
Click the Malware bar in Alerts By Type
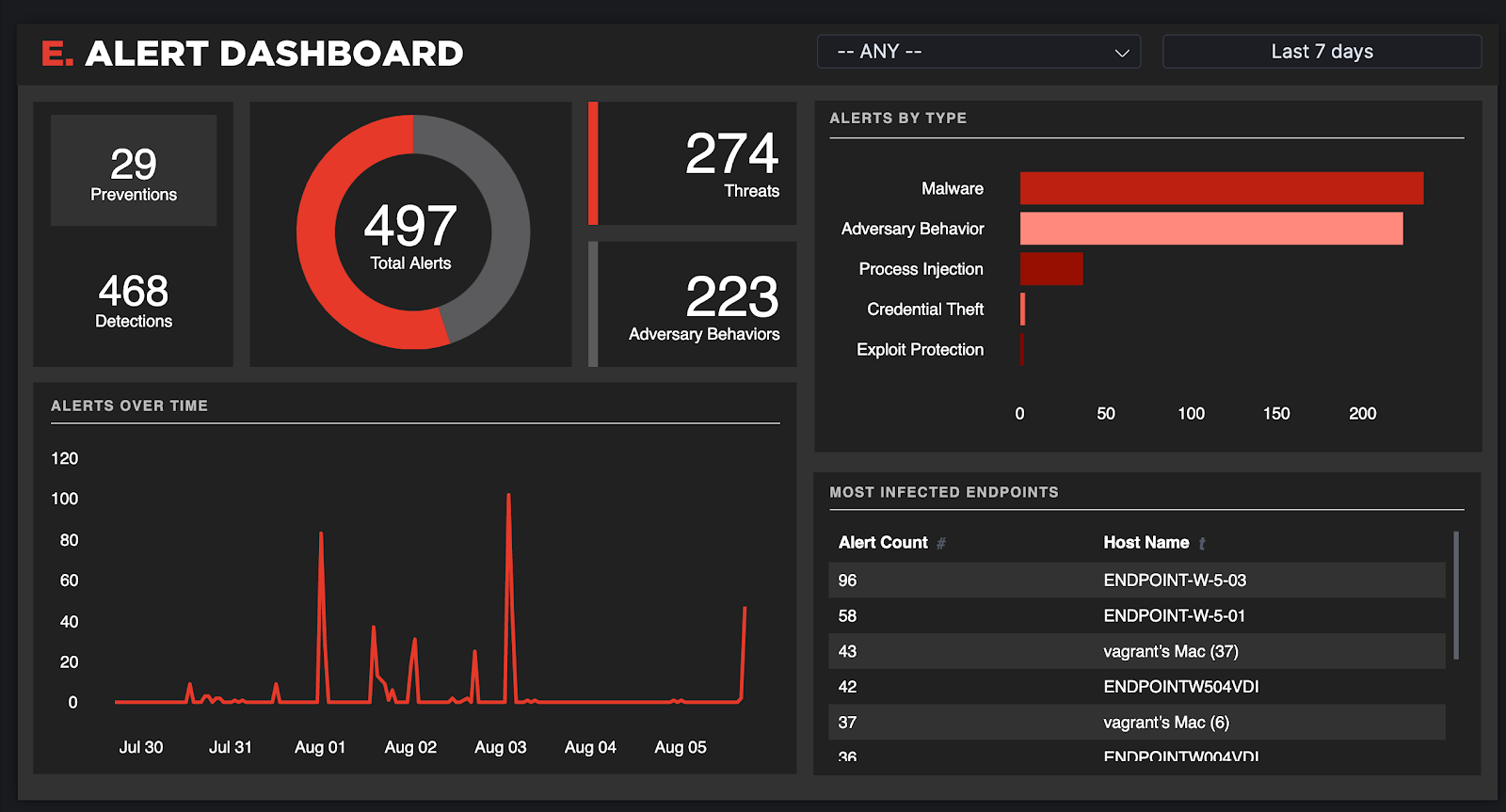click(1222, 188)
